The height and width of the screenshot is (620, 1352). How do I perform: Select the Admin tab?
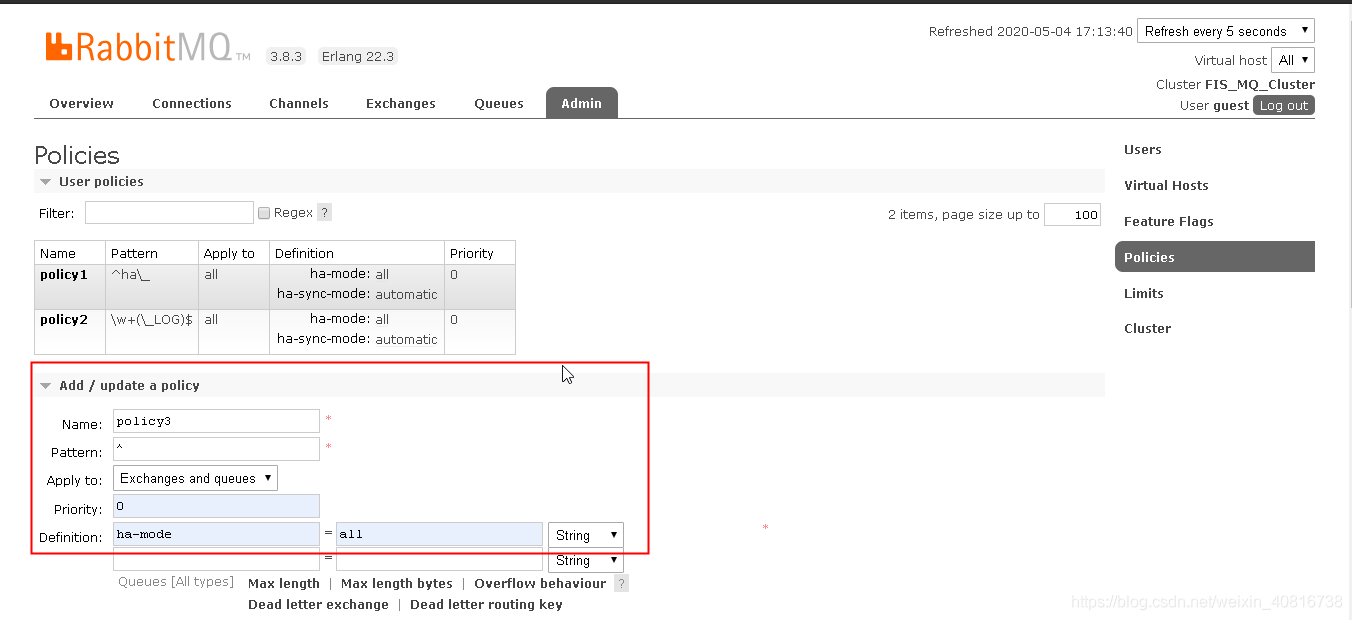click(x=582, y=103)
